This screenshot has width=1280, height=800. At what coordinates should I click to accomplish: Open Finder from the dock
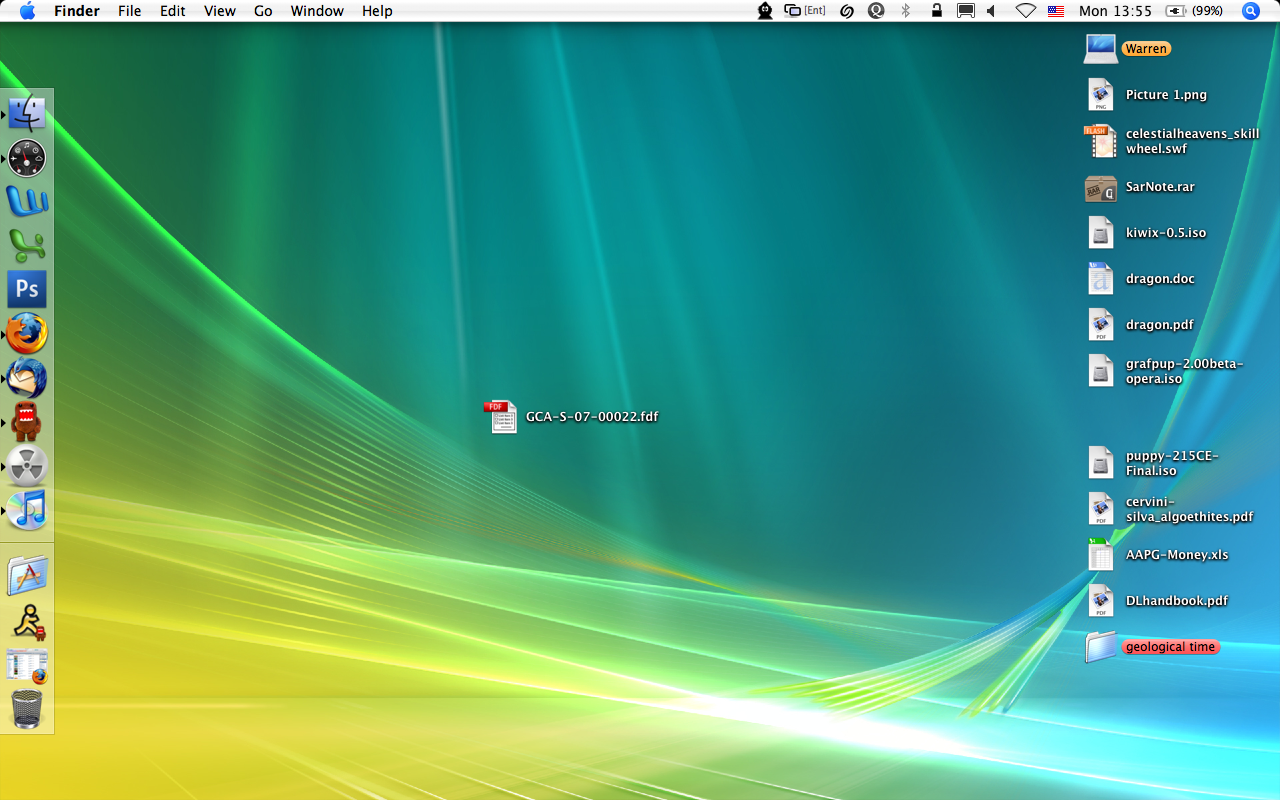pos(27,113)
